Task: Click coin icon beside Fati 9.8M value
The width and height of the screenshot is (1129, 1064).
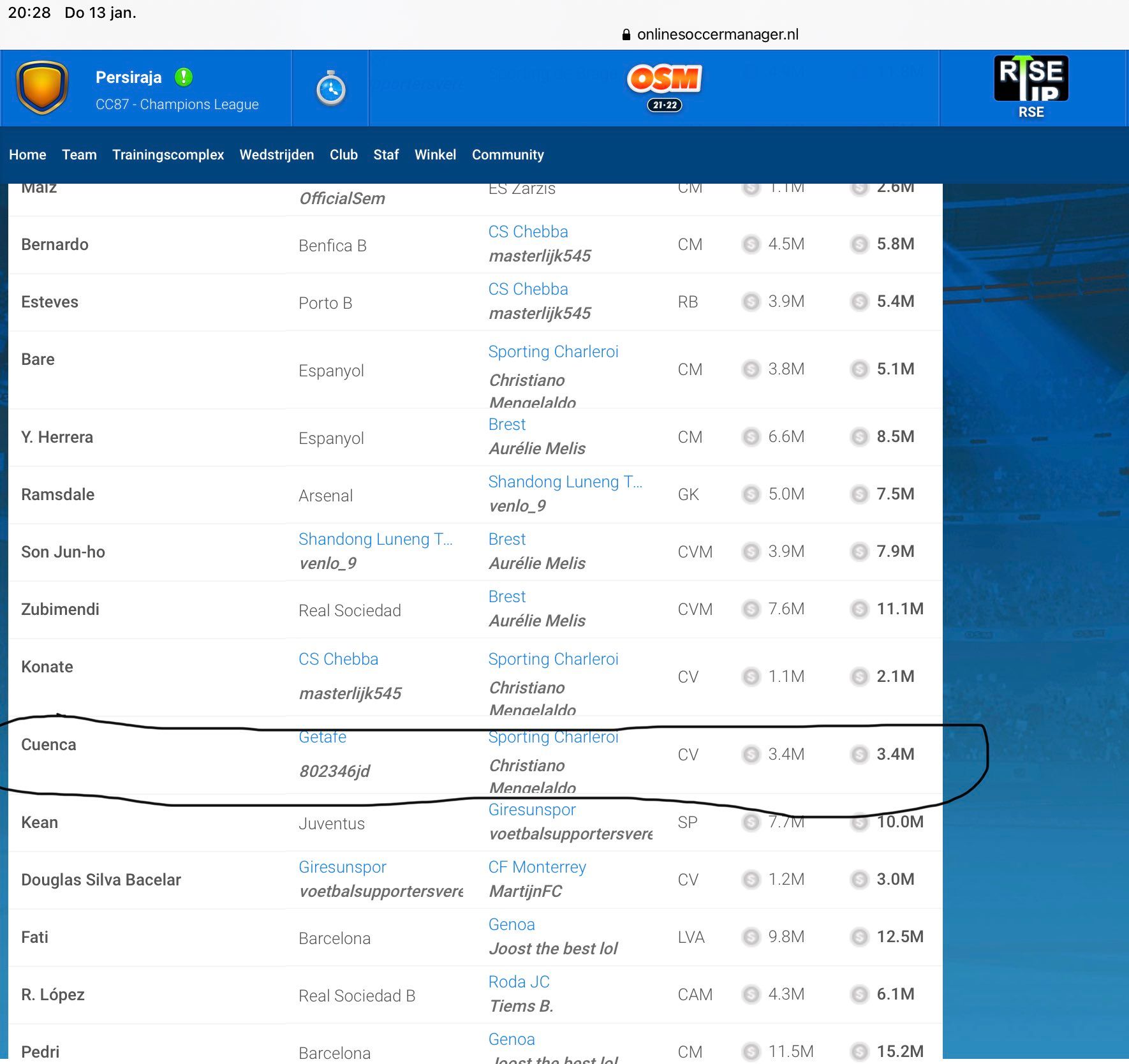Action: (x=751, y=937)
